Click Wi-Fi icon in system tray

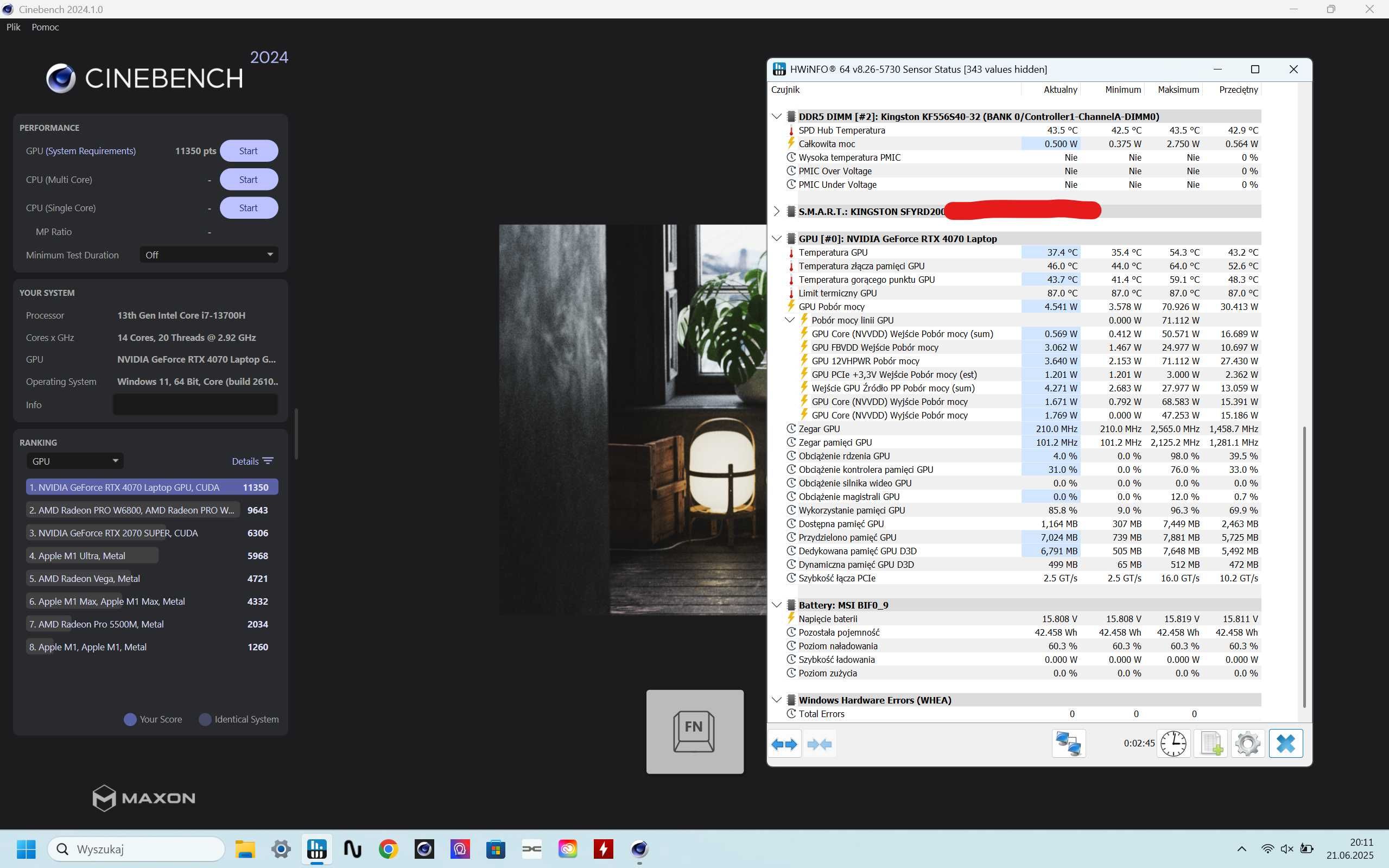1267,849
